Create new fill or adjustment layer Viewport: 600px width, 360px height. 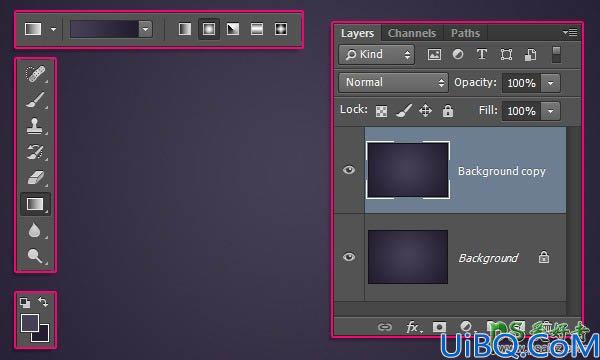(x=466, y=327)
